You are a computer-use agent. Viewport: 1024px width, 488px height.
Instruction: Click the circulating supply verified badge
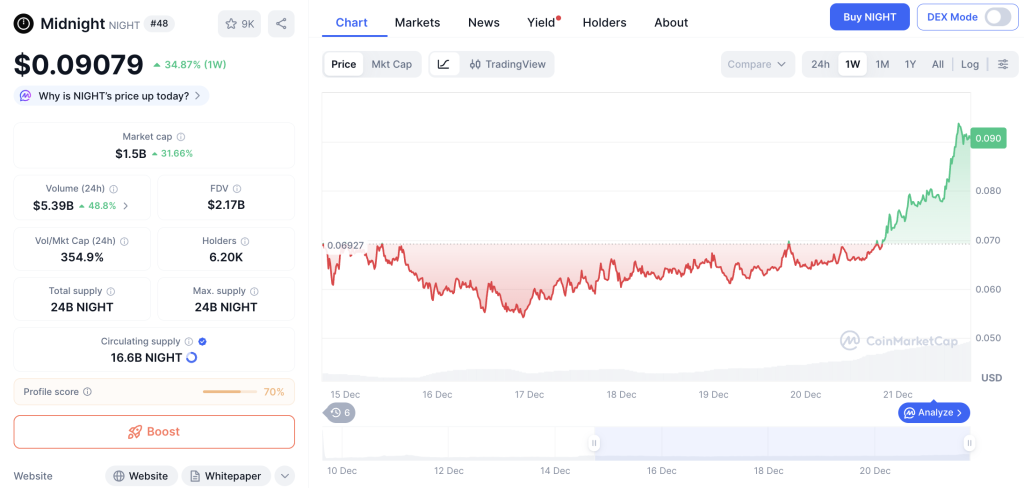(x=203, y=341)
